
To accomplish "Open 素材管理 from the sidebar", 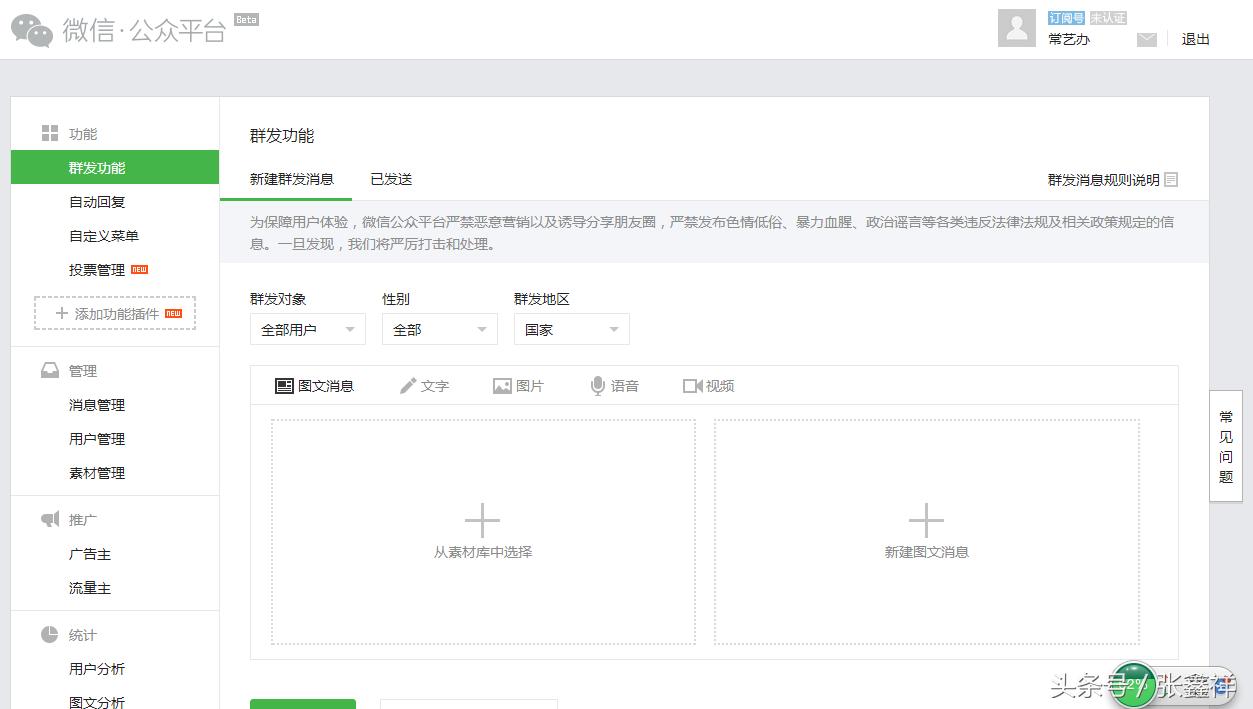I will pyautogui.click(x=97, y=472).
